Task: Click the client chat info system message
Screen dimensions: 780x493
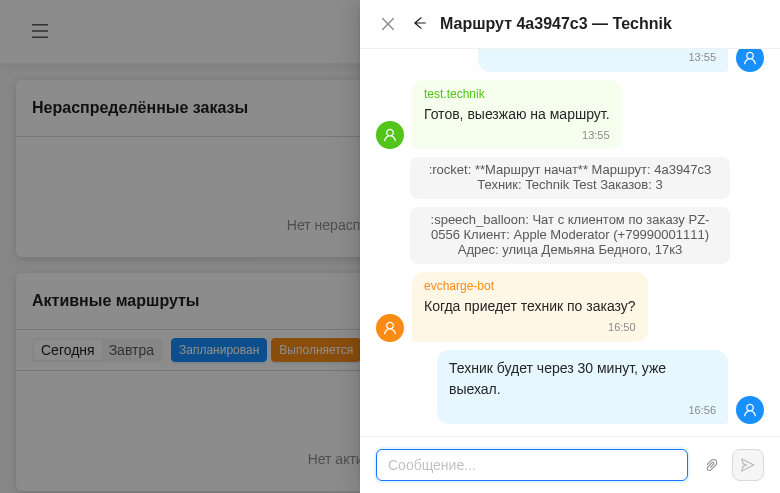Action: coord(570,235)
